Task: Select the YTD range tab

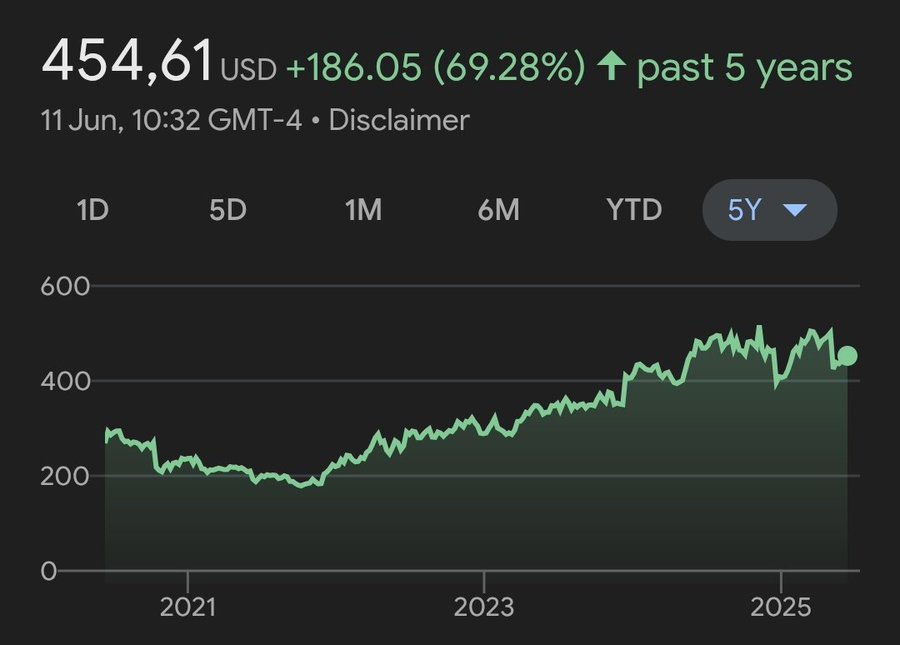Action: point(634,209)
